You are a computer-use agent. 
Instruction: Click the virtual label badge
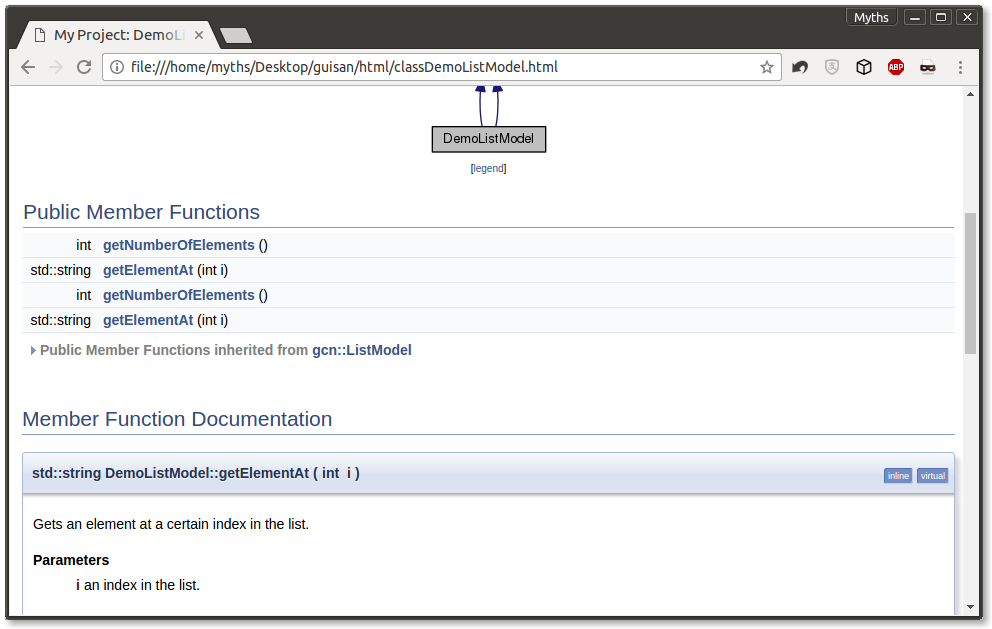tap(933, 476)
